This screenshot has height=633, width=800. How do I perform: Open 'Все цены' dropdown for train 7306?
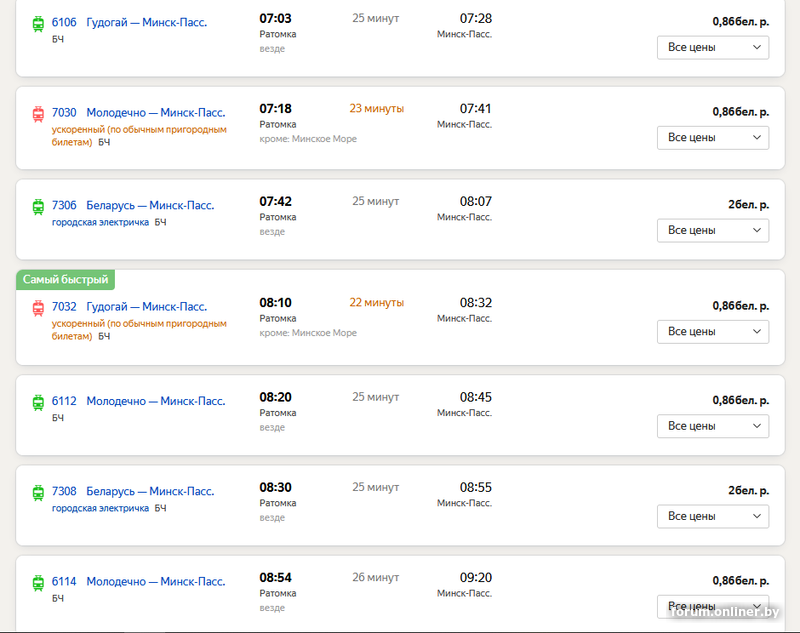point(712,230)
